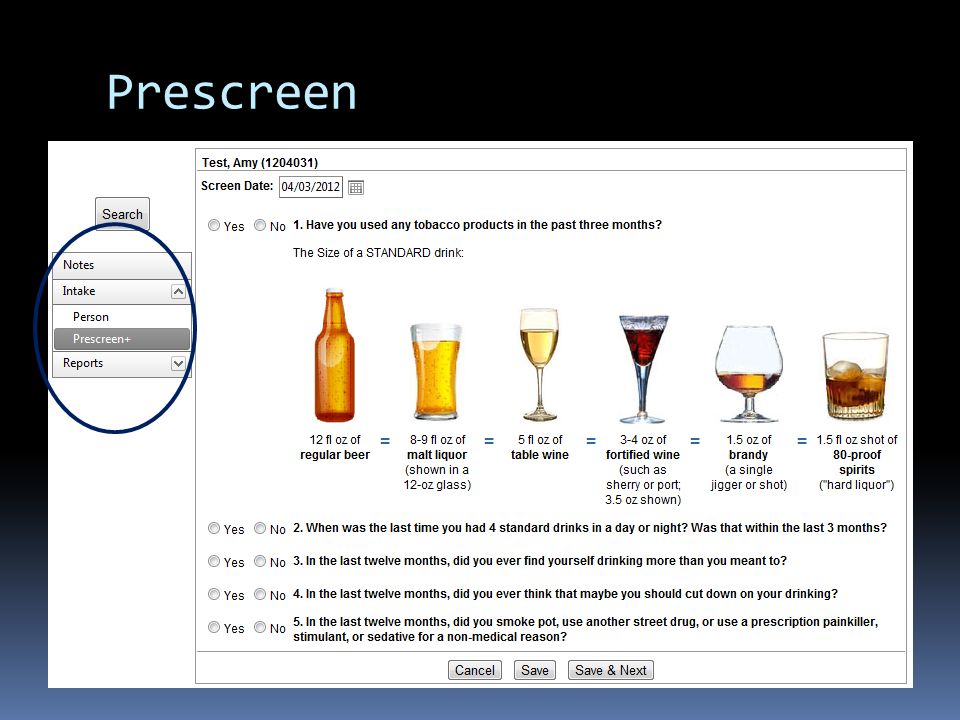Select Yes for tobacco products question
Screen dimensions: 960x720
214,225
